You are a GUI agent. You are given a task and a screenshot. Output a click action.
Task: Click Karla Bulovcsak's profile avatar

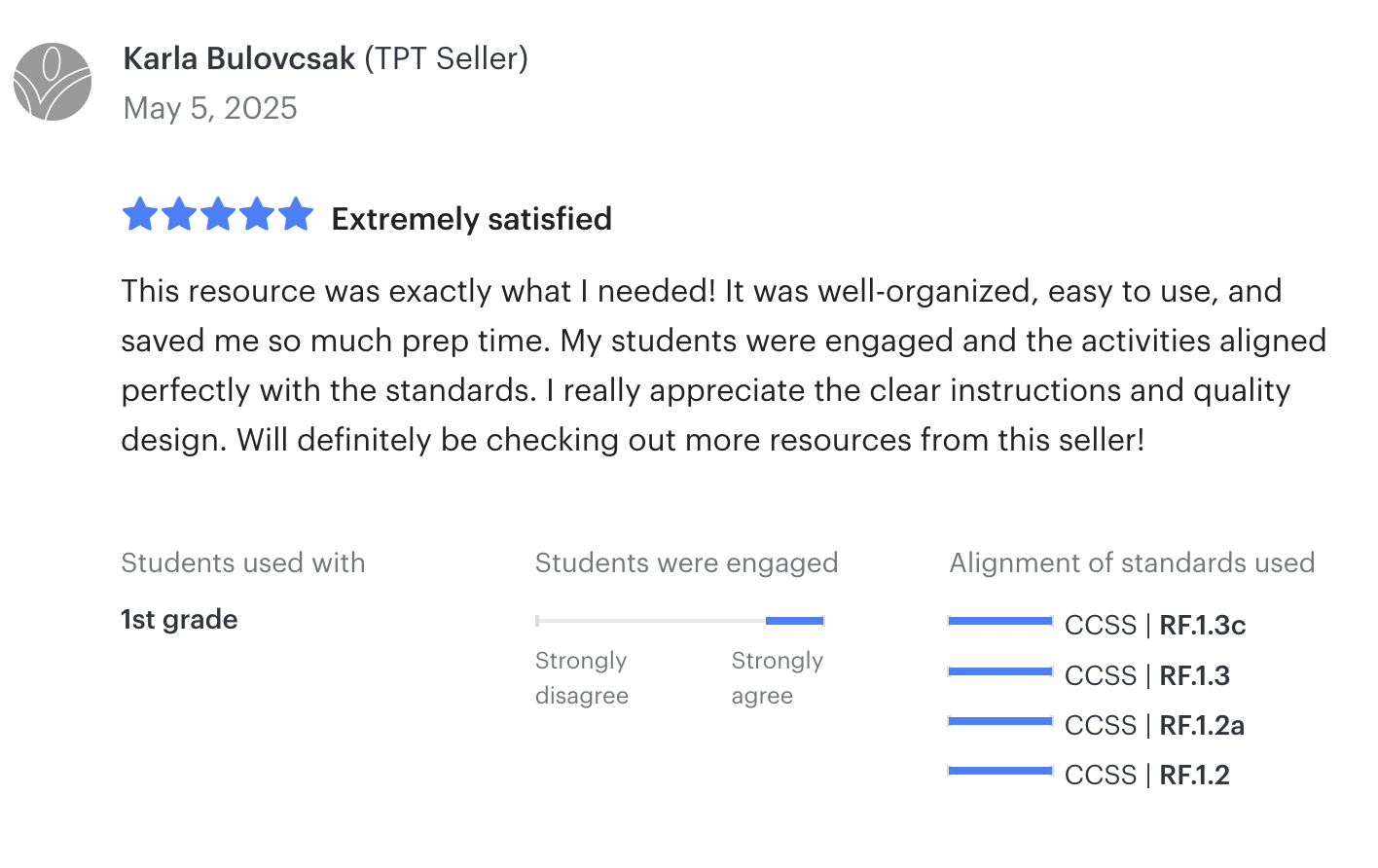[x=53, y=82]
